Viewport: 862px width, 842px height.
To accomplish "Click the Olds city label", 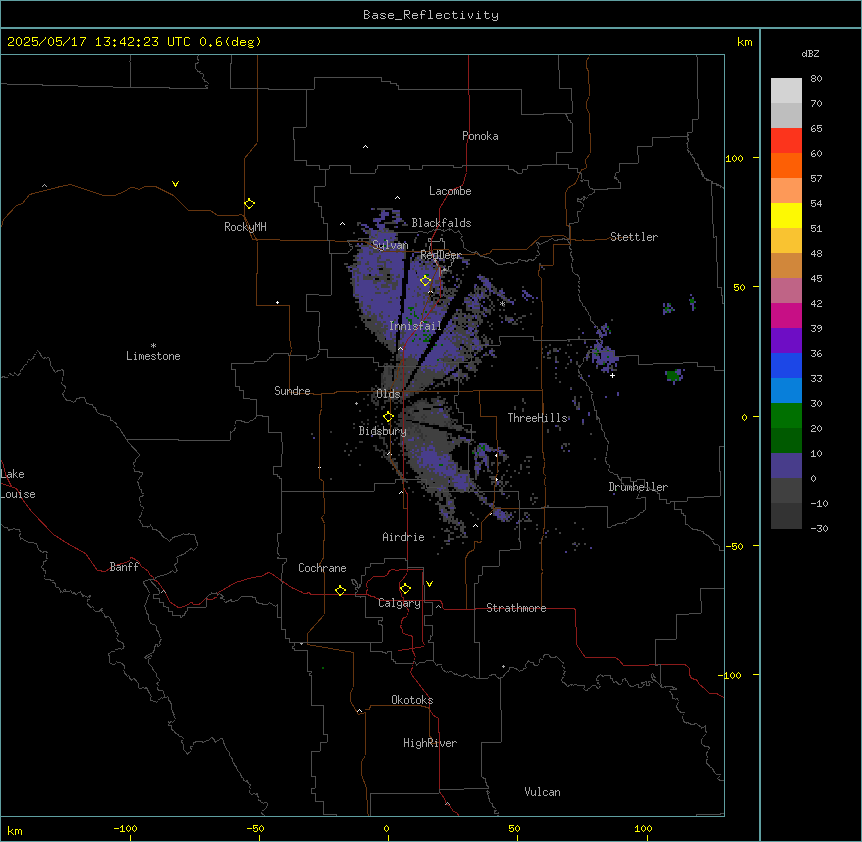I will click(x=388, y=394).
